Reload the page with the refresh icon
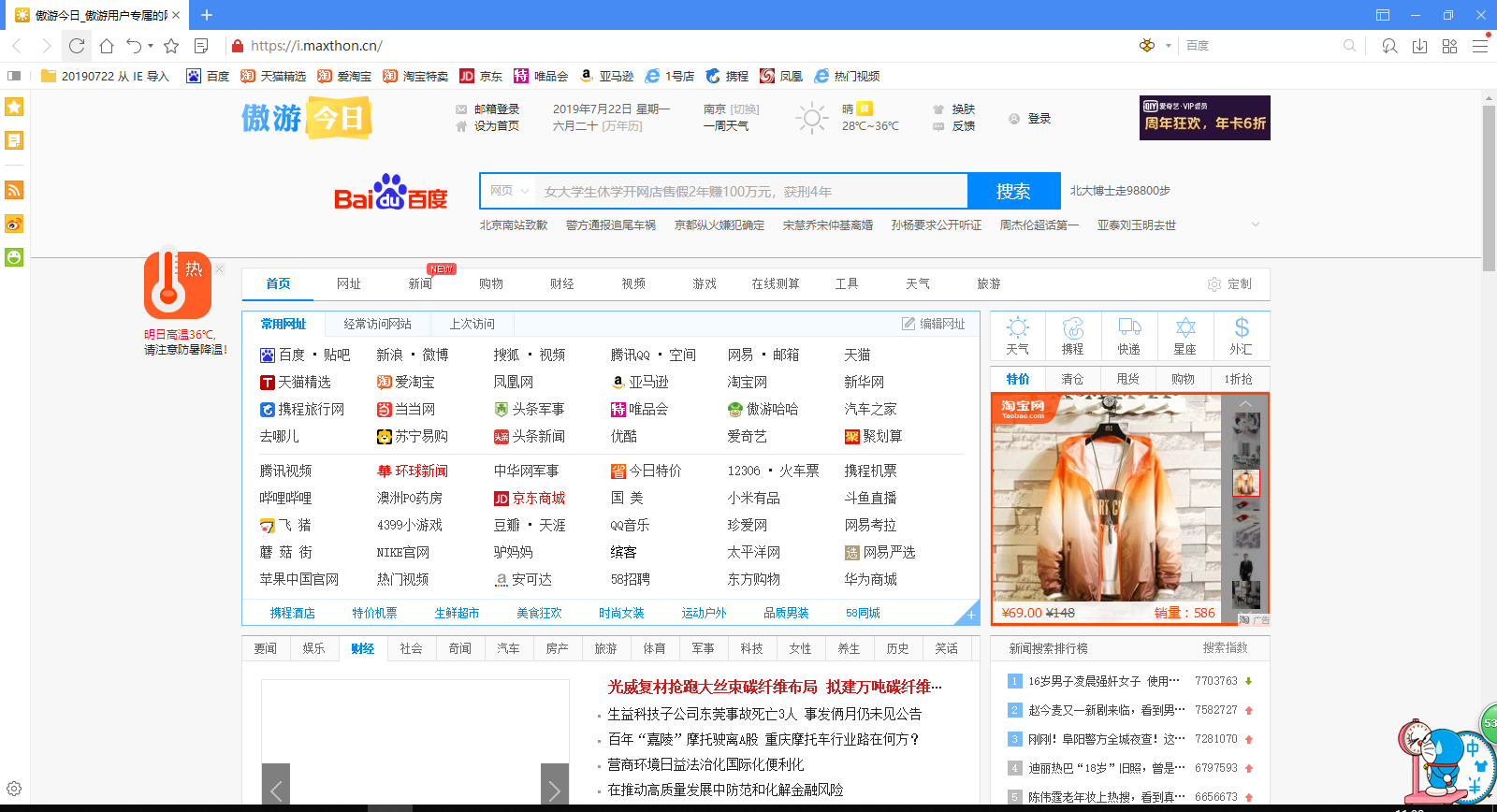The image size is (1497, 812). [77, 46]
